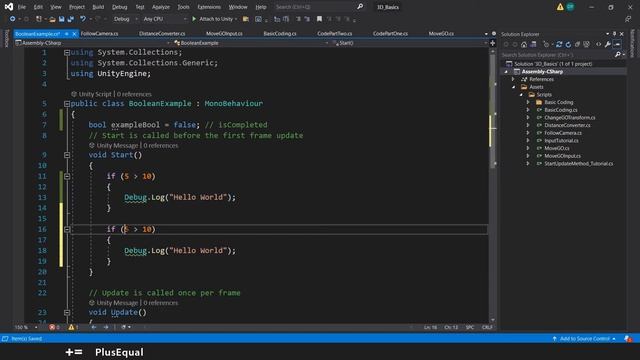The image size is (640, 360).
Task: Collapse the Assets folder node
Action: coord(514,87)
